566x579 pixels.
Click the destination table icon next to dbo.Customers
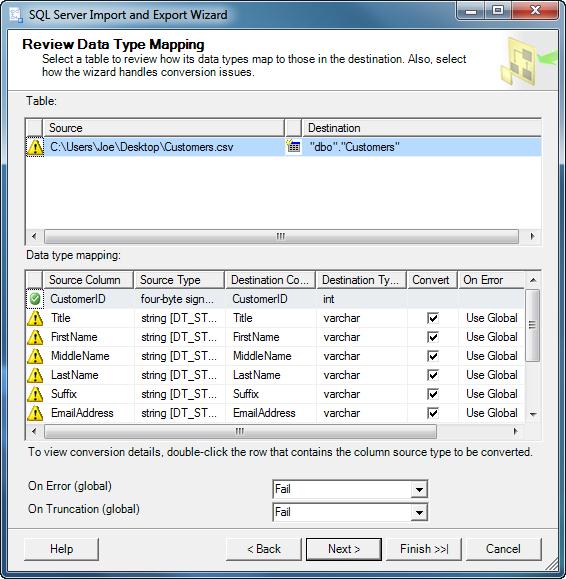click(294, 146)
